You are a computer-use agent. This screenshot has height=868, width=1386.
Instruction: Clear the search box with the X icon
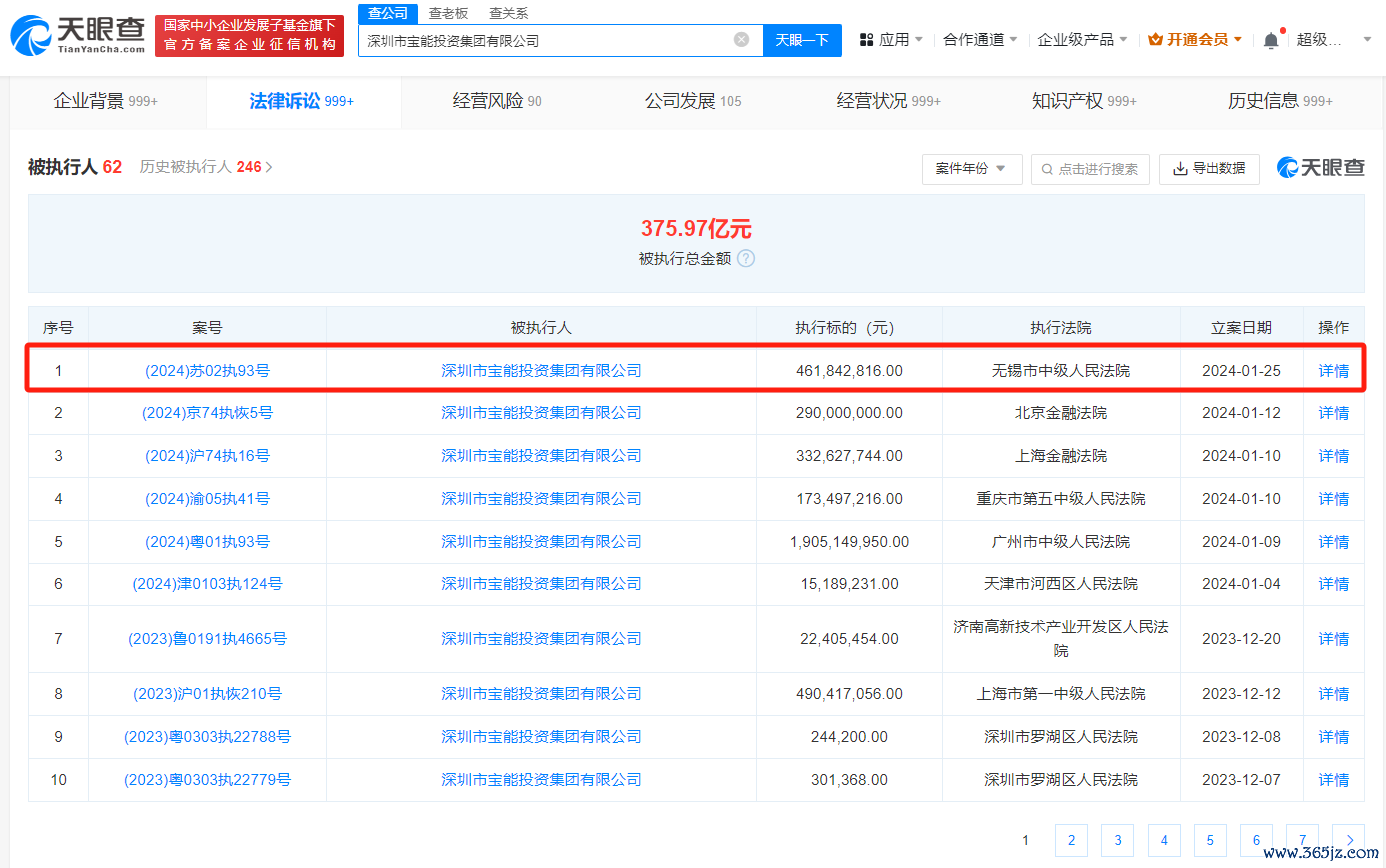point(741,40)
